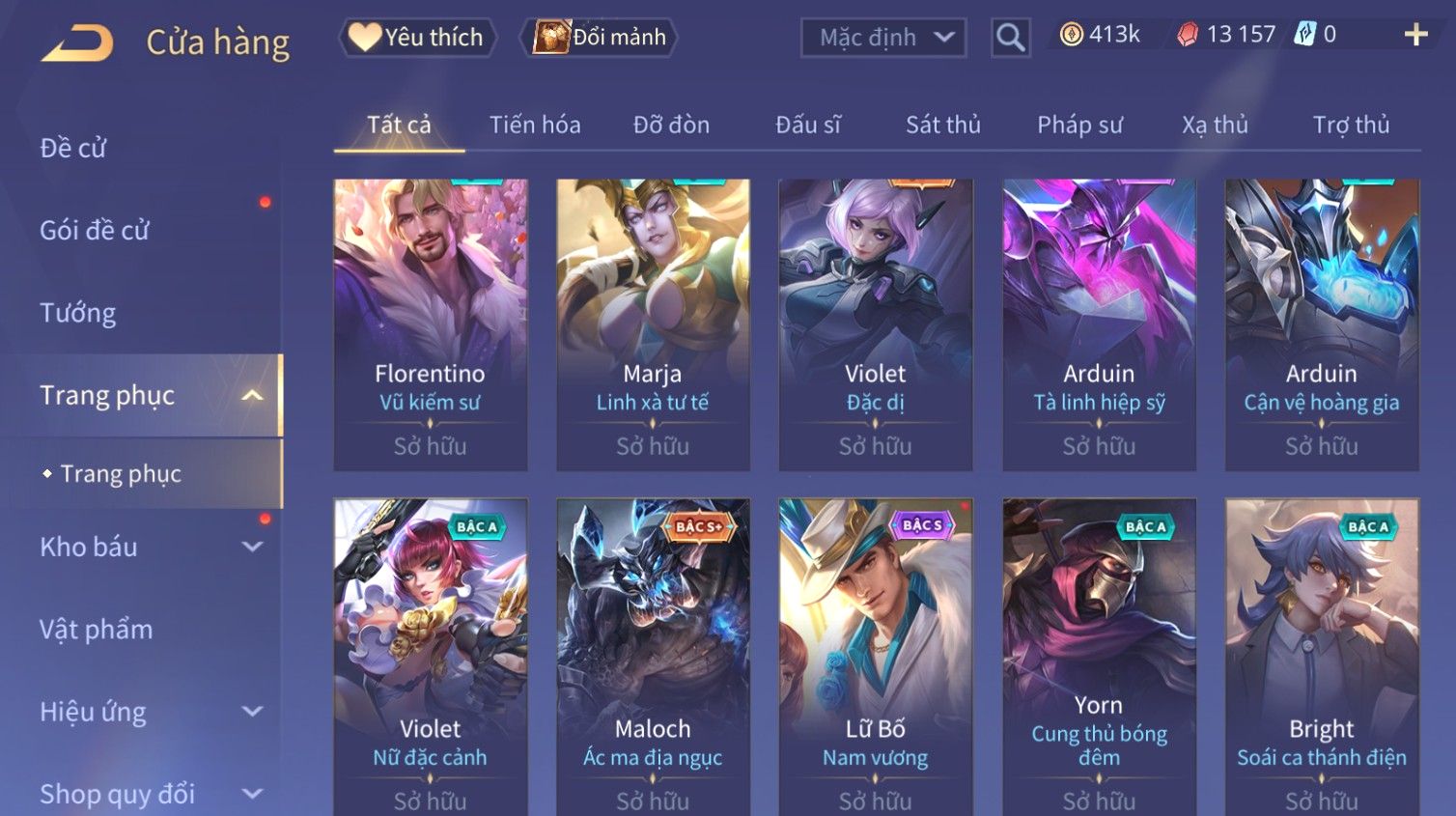
Task: Expand the Shop quy đổi section
Action: click(252, 794)
